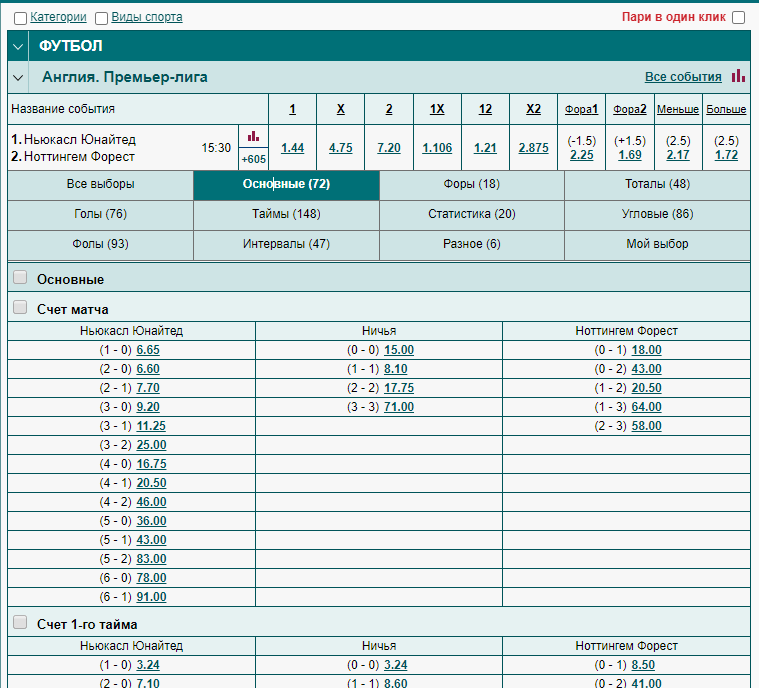Pick handicap (-1.5) odds 2.25
This screenshot has width=759, height=688.
581,155
